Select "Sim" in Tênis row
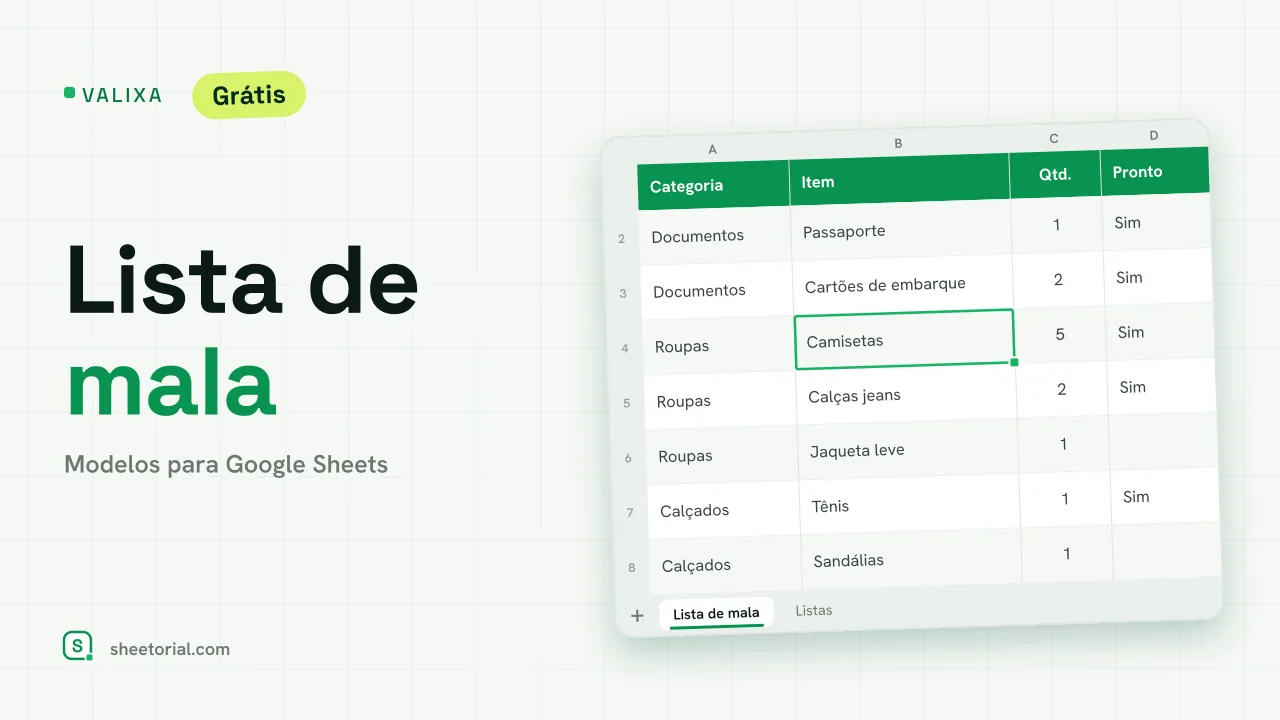The width and height of the screenshot is (1280, 720). point(1166,496)
